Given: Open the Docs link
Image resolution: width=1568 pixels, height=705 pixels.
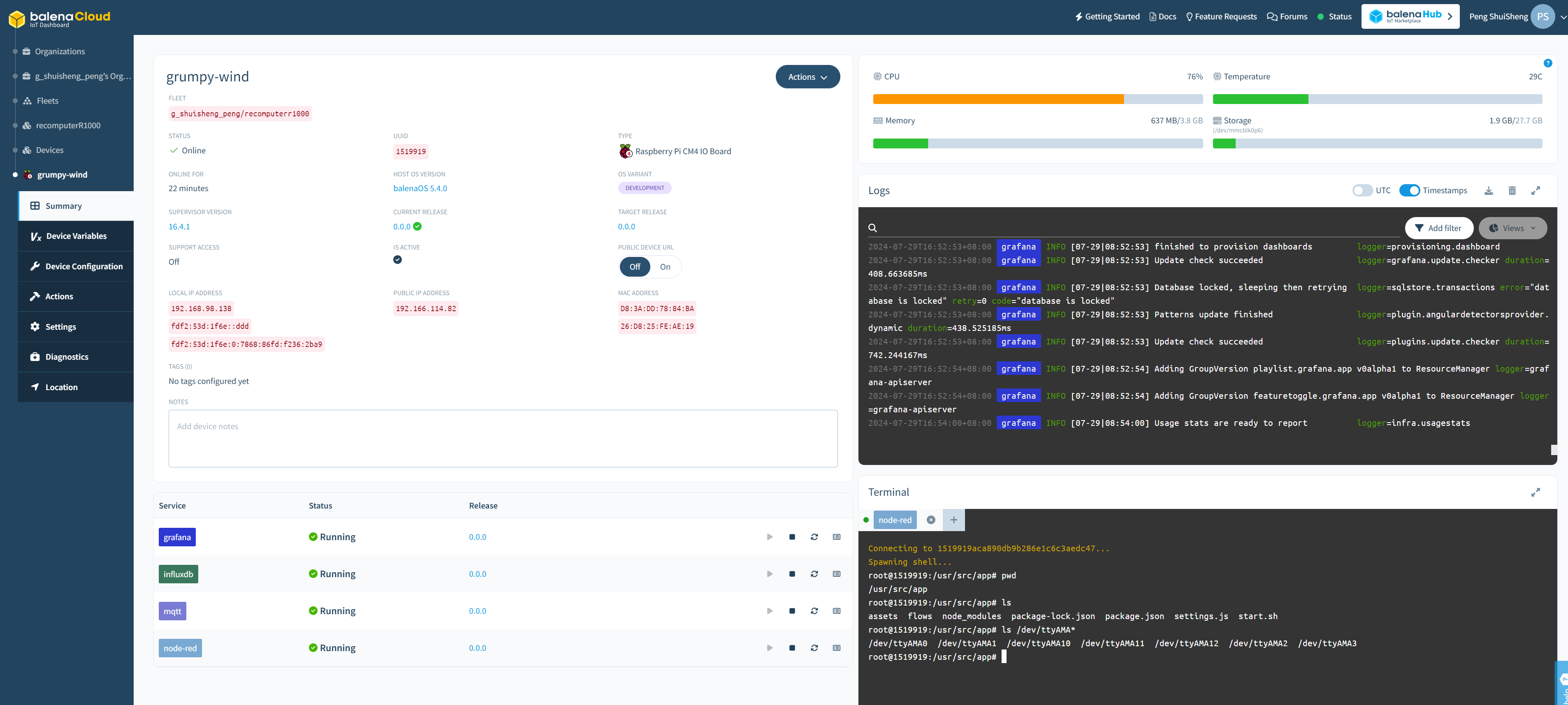Looking at the screenshot, I should click(x=1162, y=17).
